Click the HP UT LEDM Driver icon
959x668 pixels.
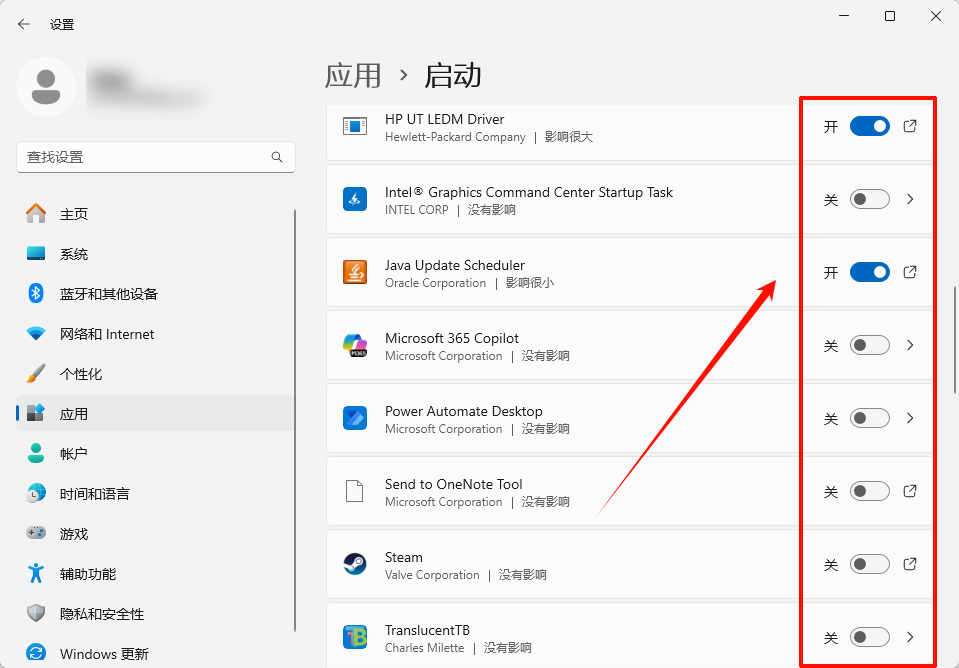click(x=355, y=127)
